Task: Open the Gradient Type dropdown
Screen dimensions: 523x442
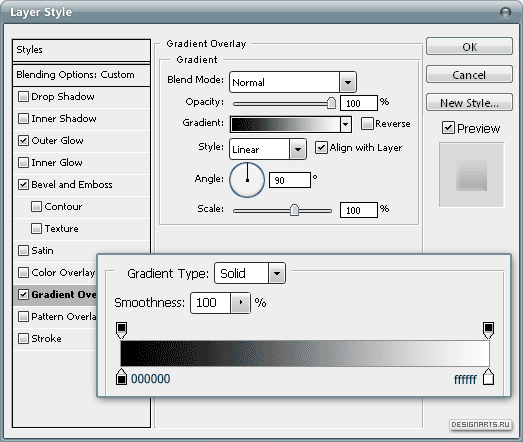Action: click(277, 273)
